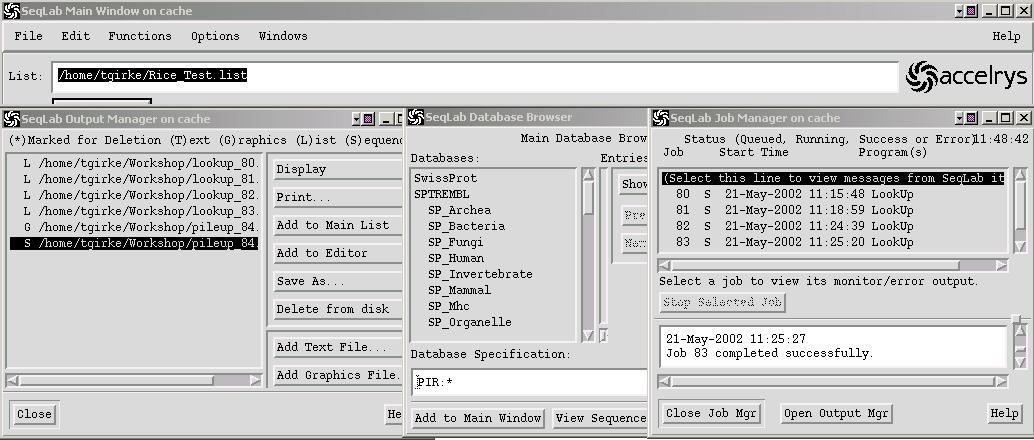Click the Accelrys logo

[965, 76]
